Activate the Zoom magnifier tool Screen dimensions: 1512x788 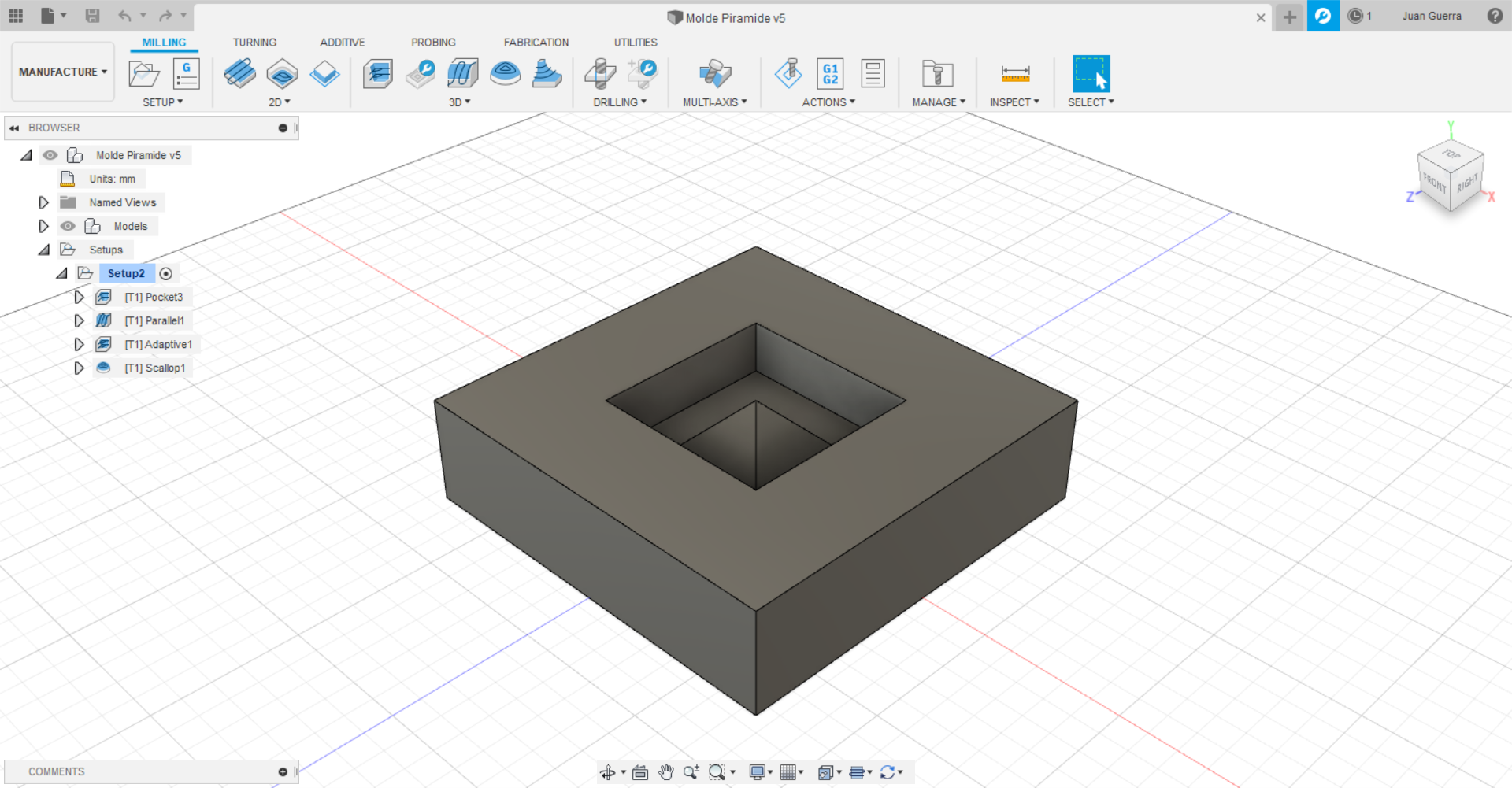coord(691,772)
